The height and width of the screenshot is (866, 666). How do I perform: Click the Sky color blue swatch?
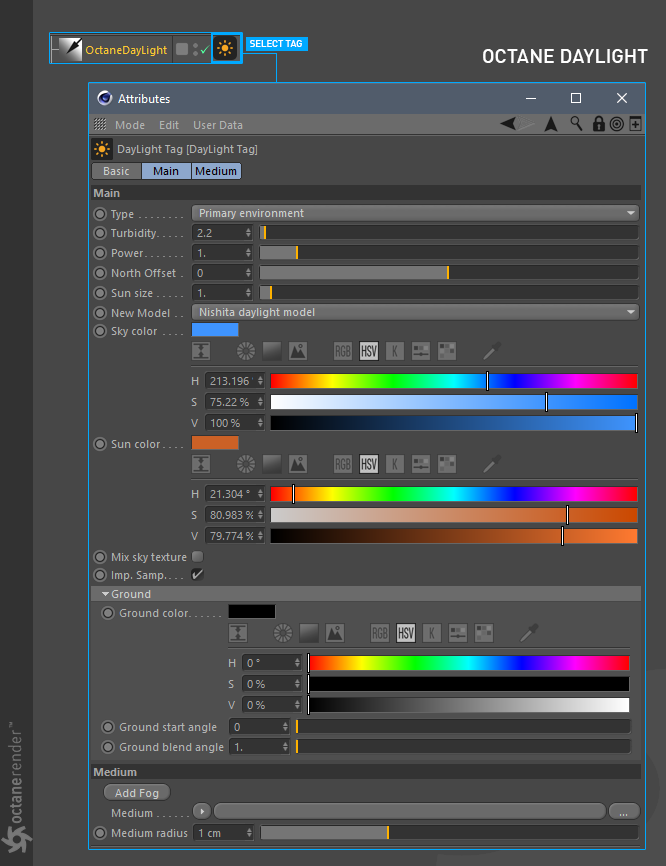tap(215, 330)
